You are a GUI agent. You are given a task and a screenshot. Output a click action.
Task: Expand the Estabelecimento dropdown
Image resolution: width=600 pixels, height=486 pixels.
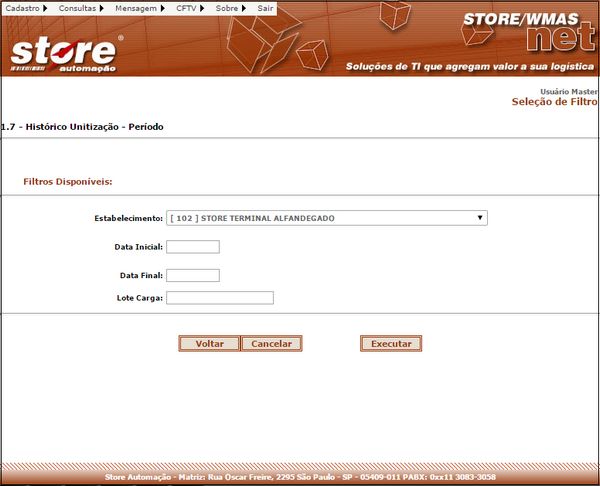click(x=327, y=218)
